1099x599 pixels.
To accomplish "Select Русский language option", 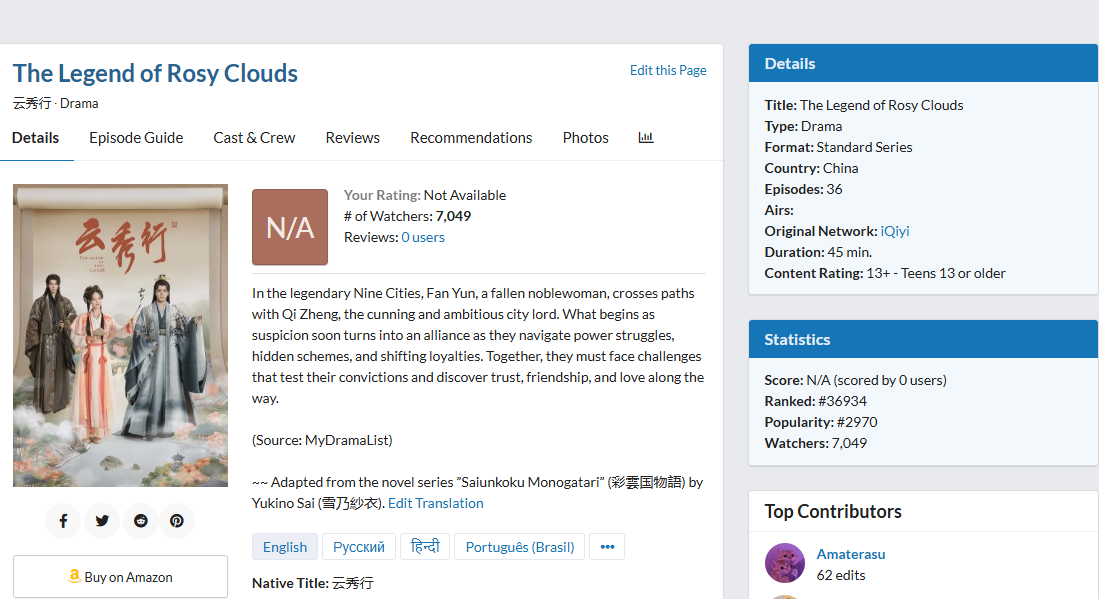I will pyautogui.click(x=359, y=547).
